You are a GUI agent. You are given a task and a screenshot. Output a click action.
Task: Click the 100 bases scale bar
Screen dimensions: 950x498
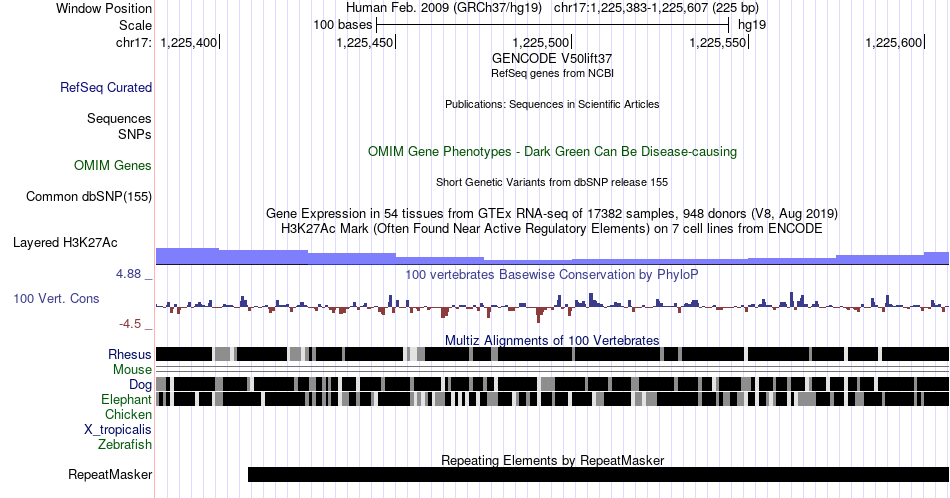[552, 25]
